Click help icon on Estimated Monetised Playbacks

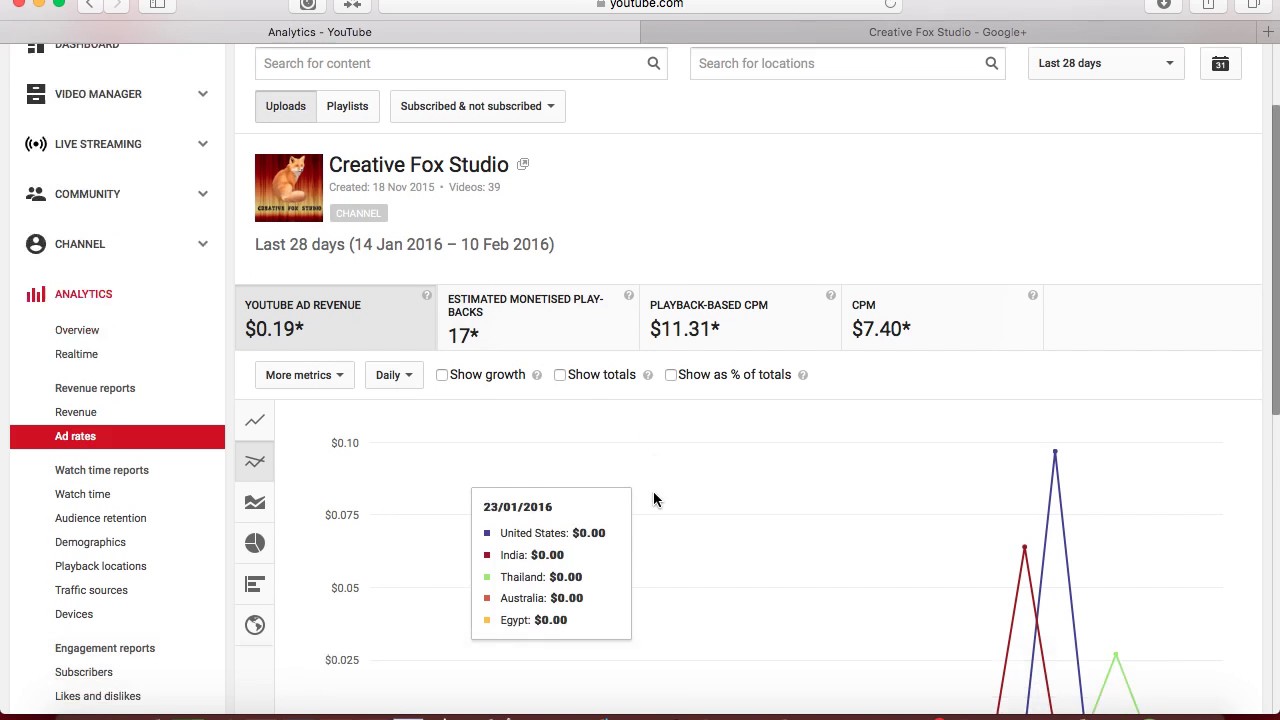628,295
